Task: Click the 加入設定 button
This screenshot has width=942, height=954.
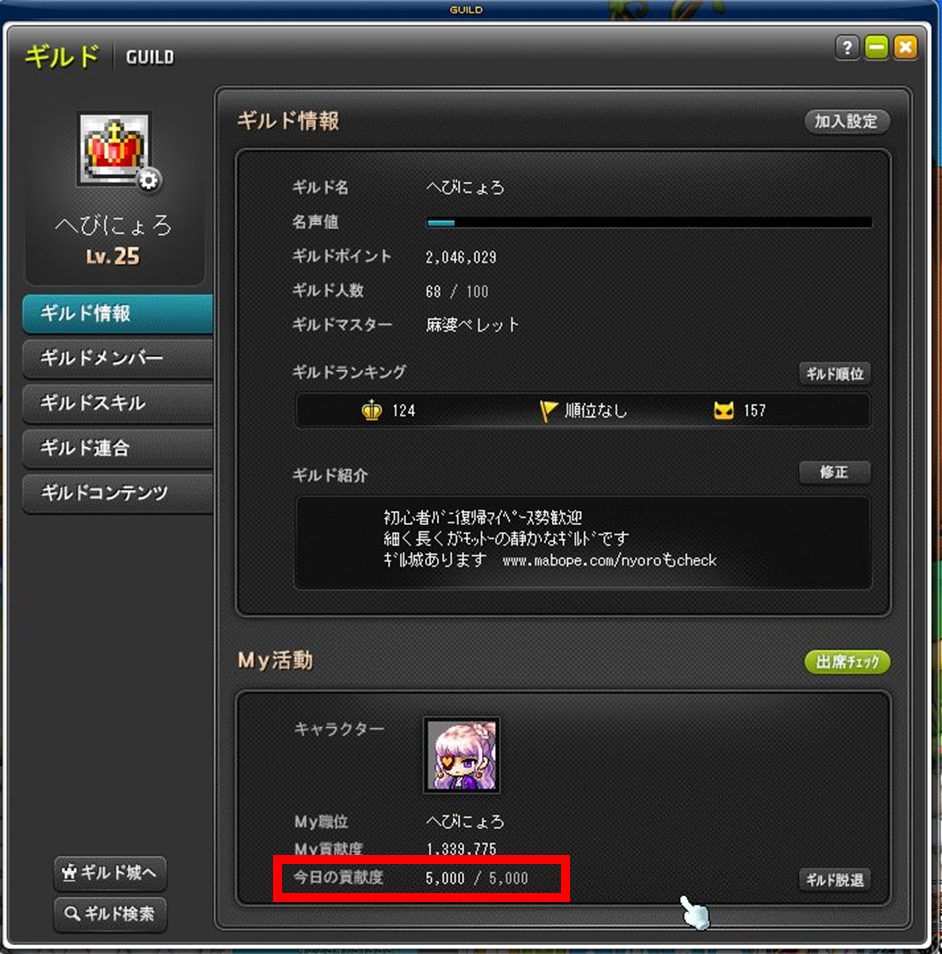Action: click(x=846, y=122)
